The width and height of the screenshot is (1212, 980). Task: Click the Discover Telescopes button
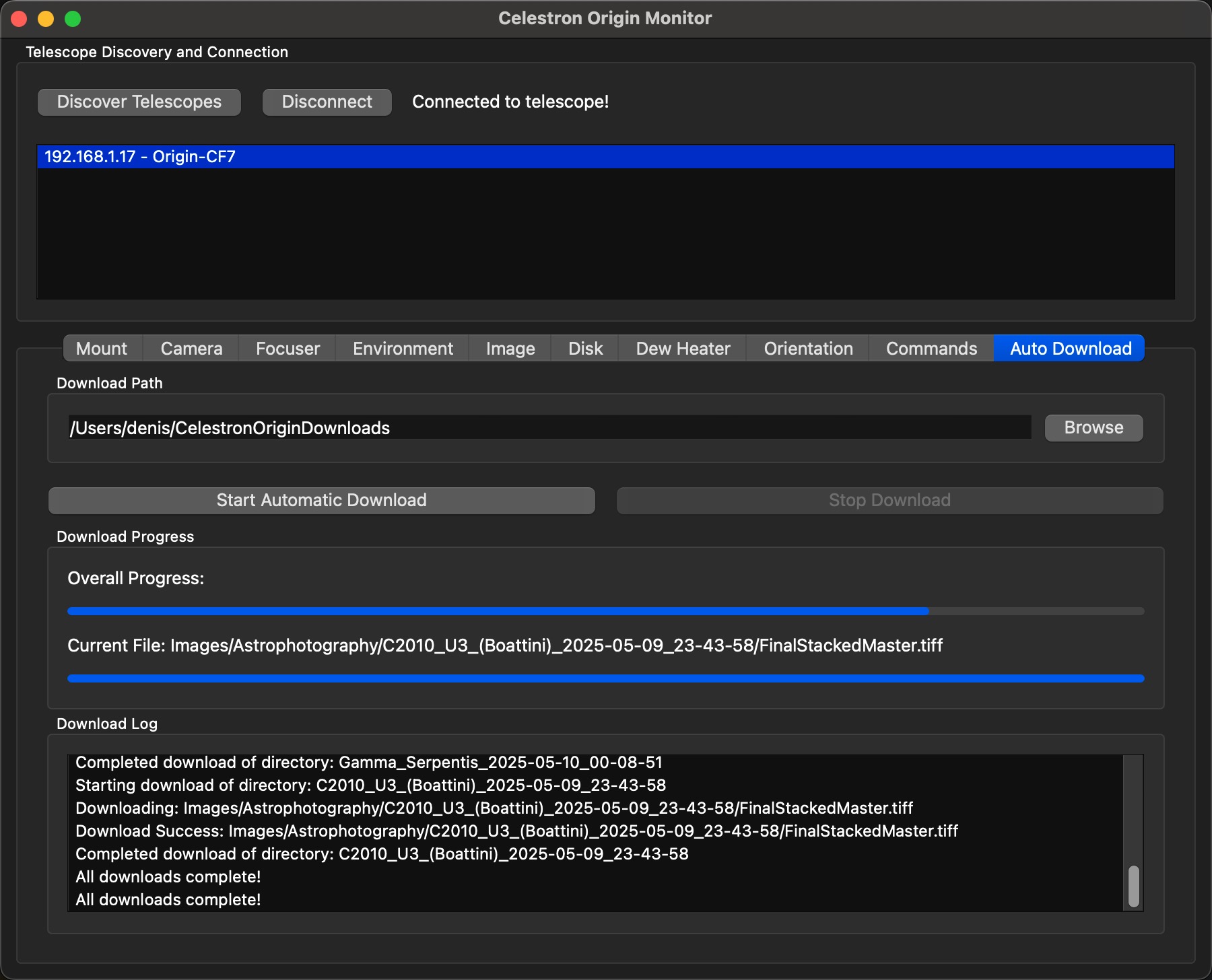pos(139,102)
